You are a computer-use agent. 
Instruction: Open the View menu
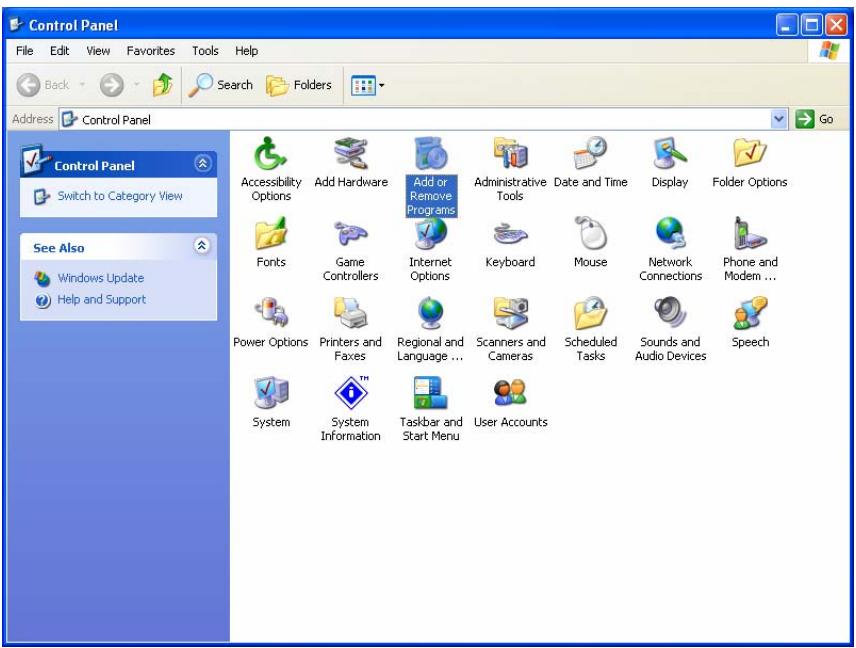98,51
